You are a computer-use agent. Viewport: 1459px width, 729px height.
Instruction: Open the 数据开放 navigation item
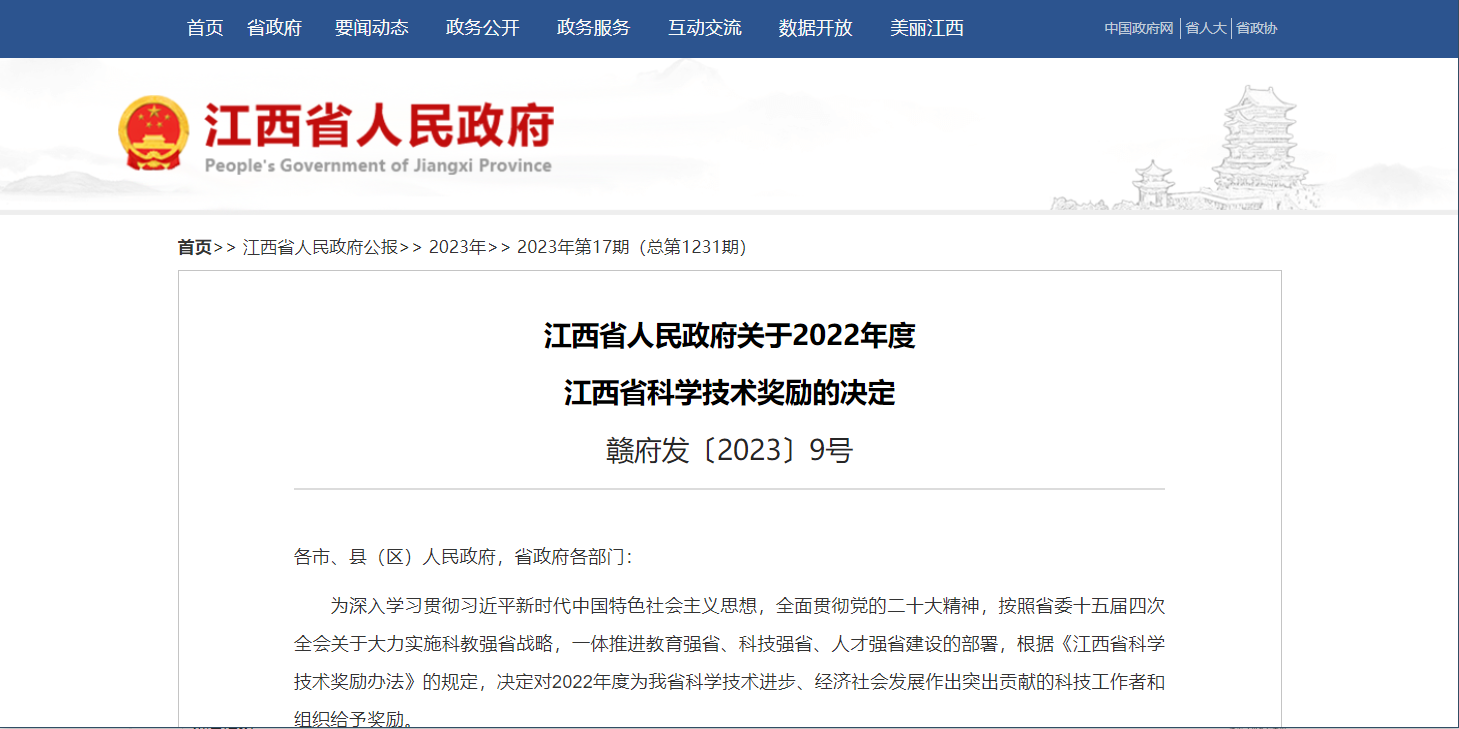pyautogui.click(x=815, y=28)
